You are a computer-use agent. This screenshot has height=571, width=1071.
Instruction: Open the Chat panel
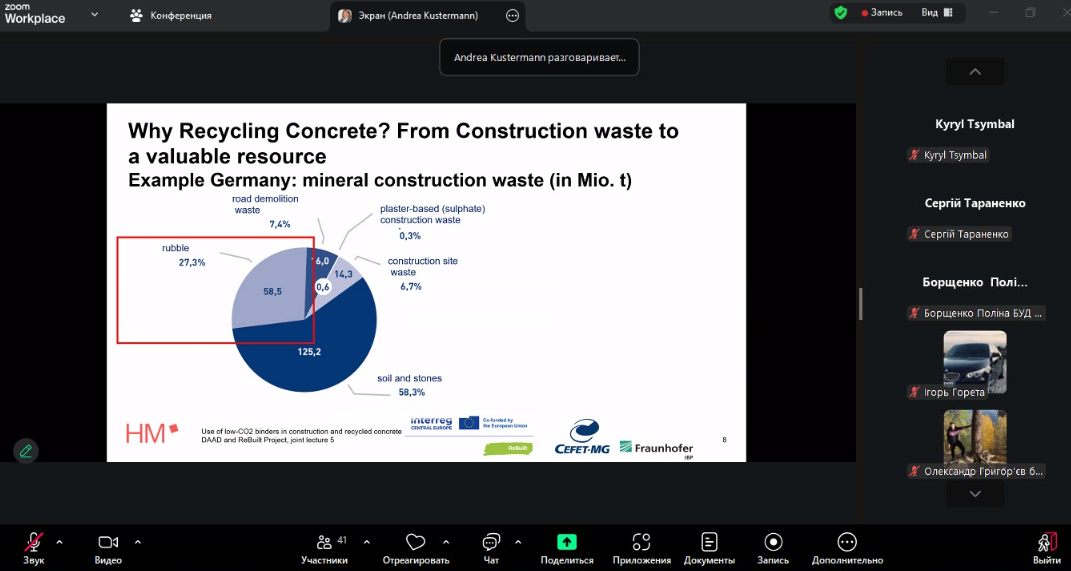(x=491, y=542)
